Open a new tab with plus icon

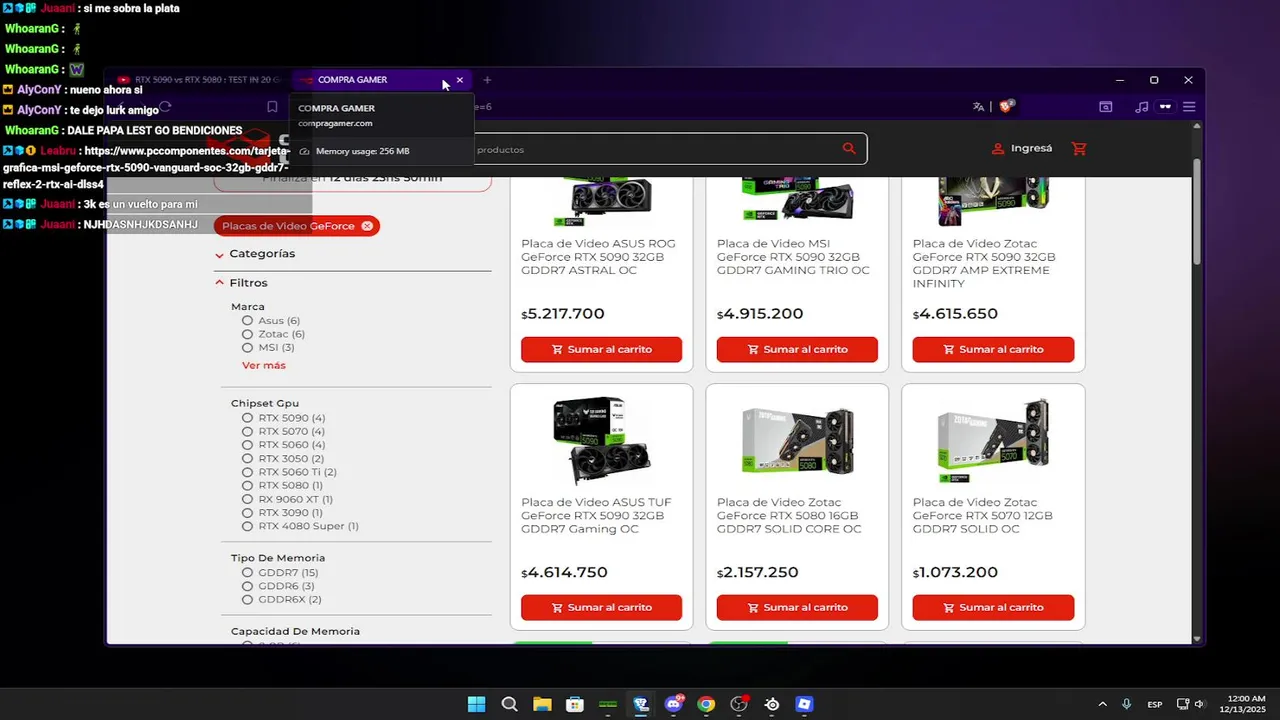[487, 80]
